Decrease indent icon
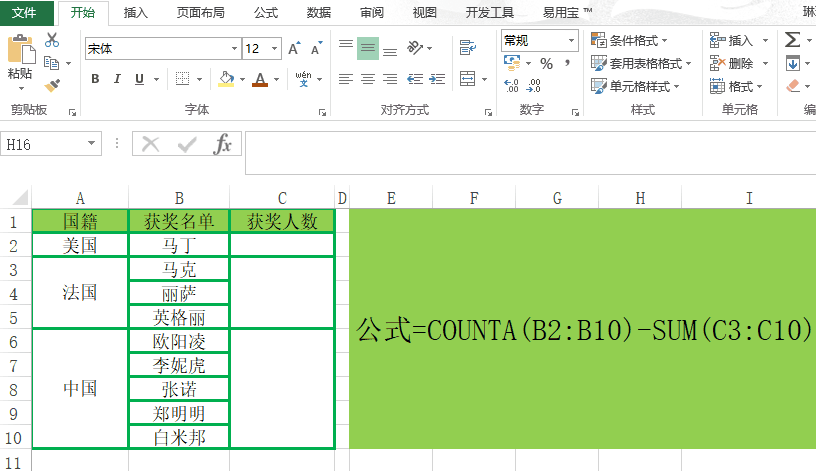 [x=415, y=79]
